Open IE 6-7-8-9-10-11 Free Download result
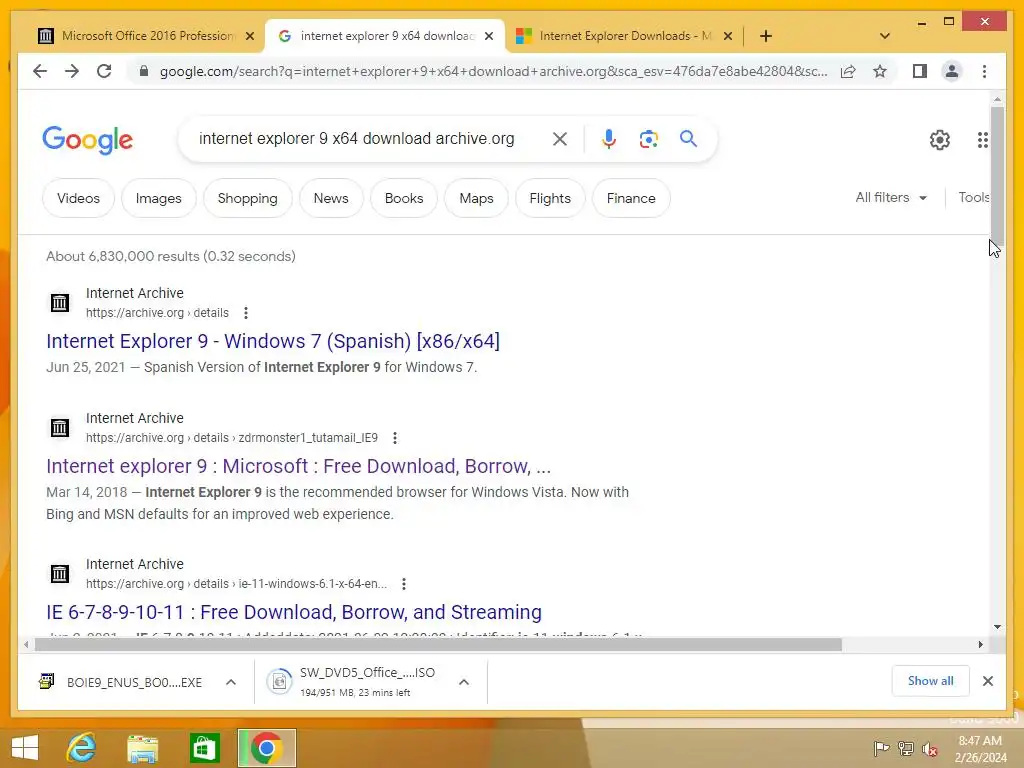1024x768 pixels. coord(294,612)
